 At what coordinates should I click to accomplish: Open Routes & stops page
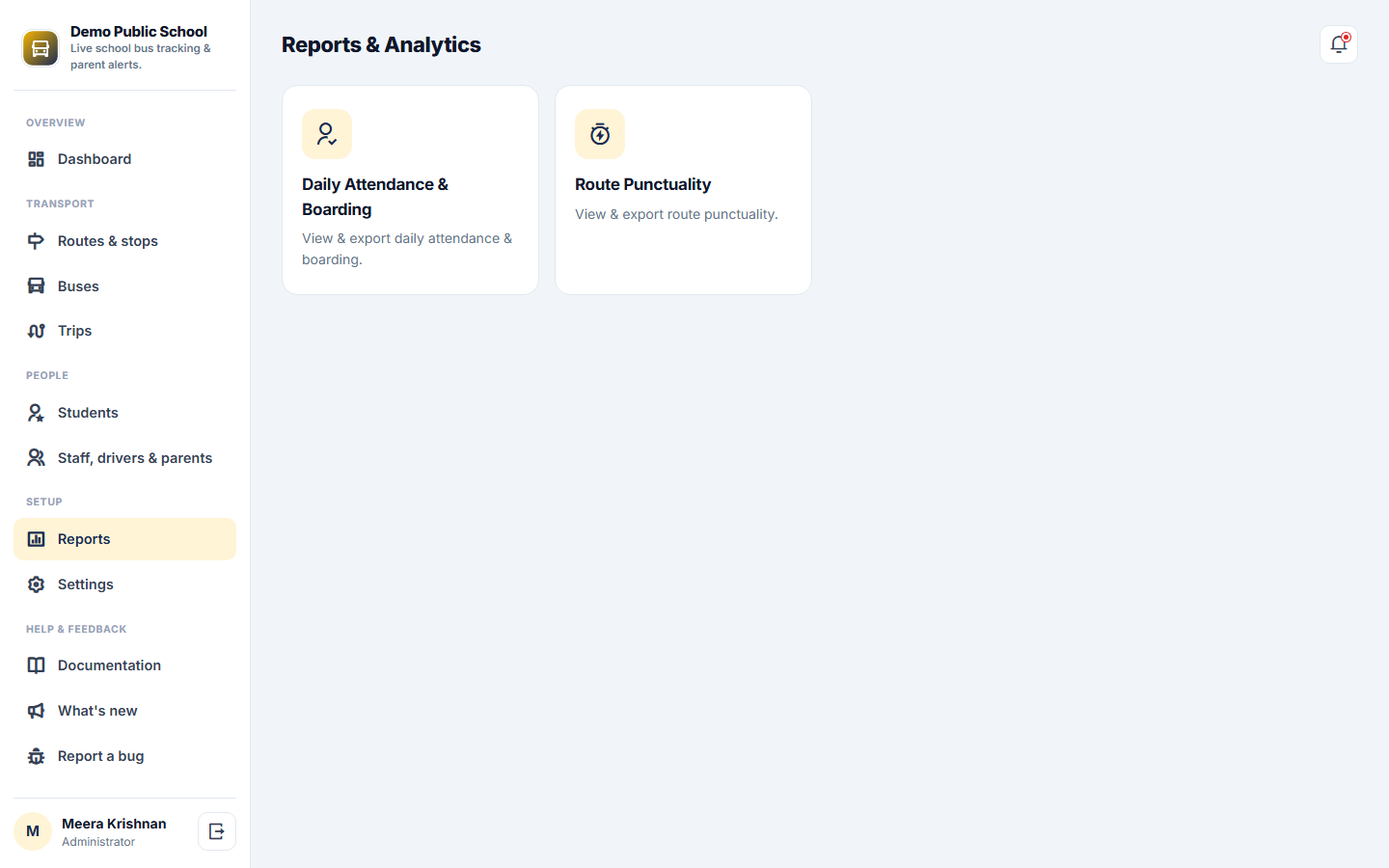[x=124, y=241]
